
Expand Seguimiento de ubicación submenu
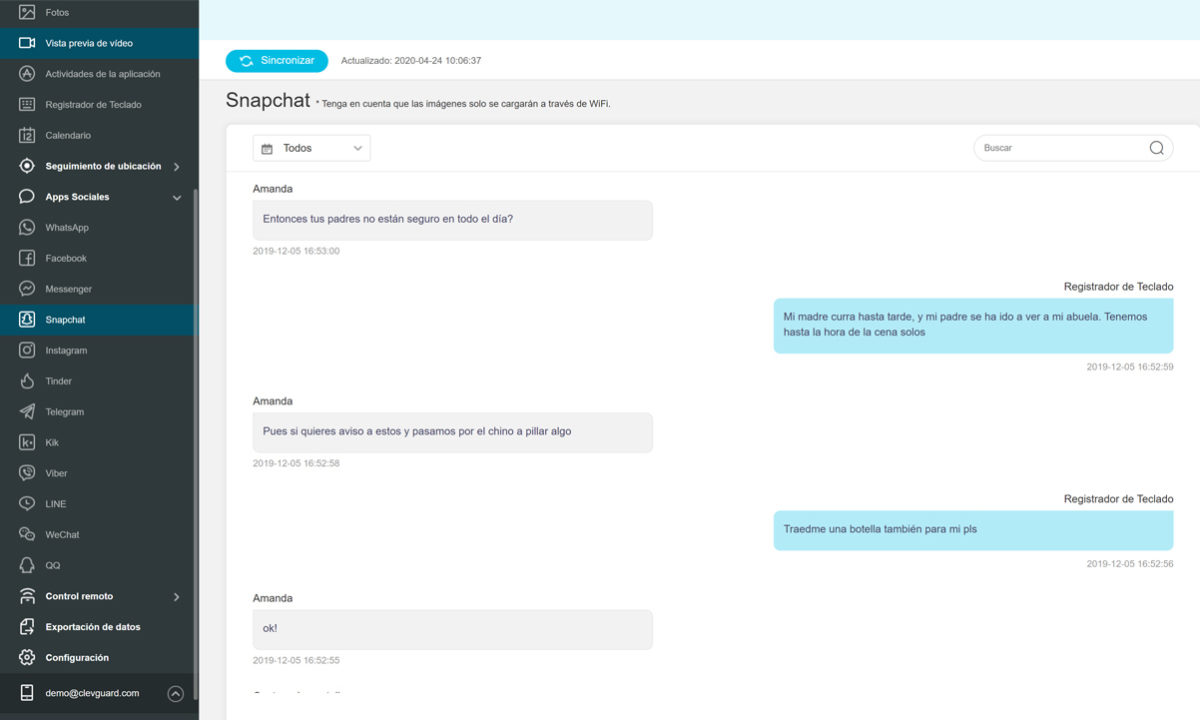point(177,167)
